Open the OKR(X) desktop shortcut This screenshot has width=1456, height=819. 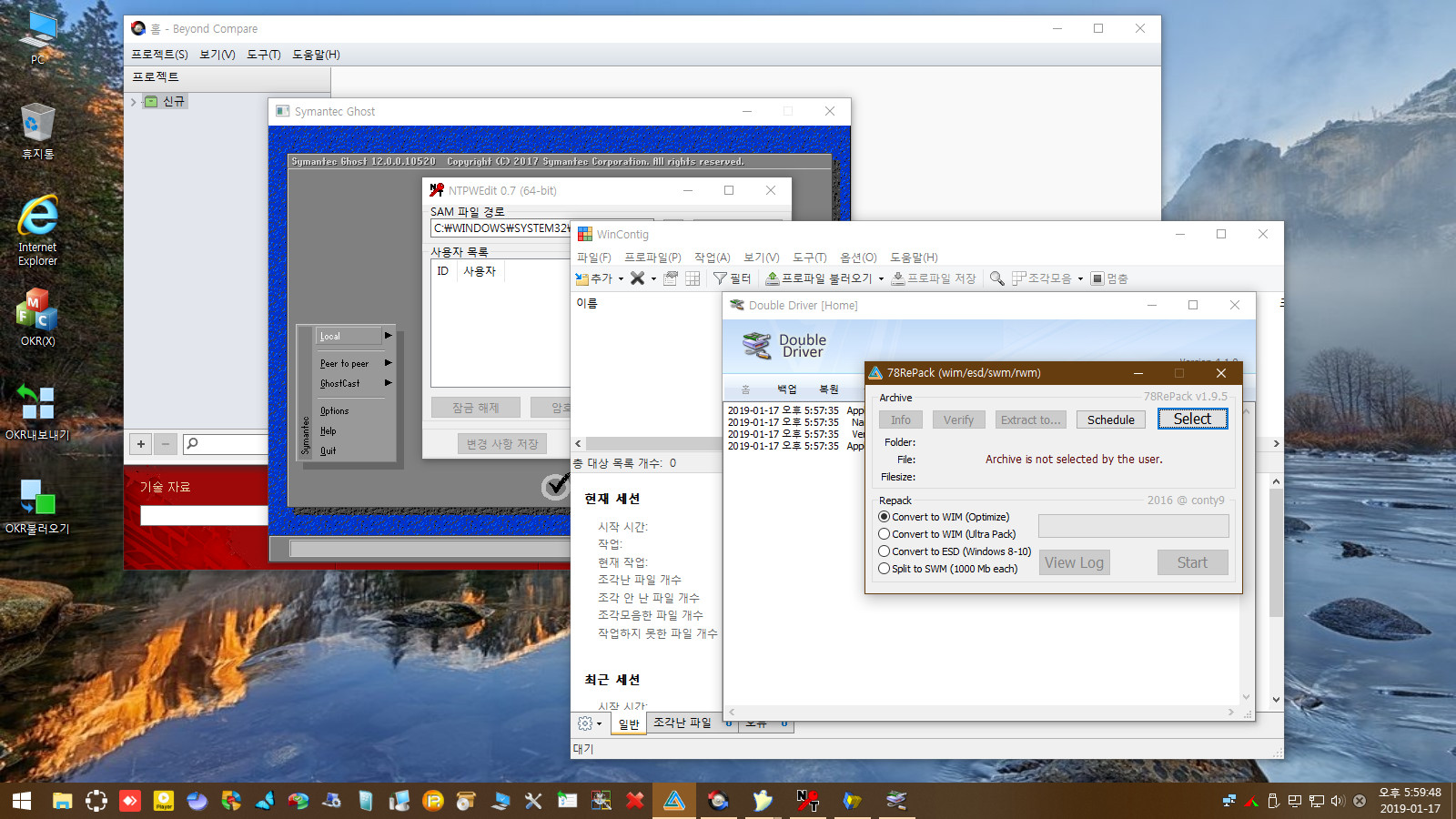[37, 318]
